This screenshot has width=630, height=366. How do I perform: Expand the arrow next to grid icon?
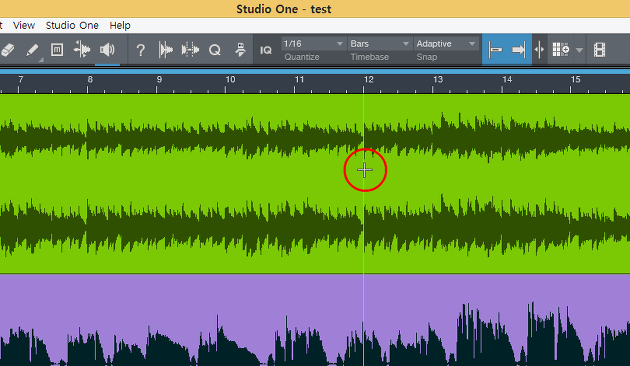coord(579,50)
